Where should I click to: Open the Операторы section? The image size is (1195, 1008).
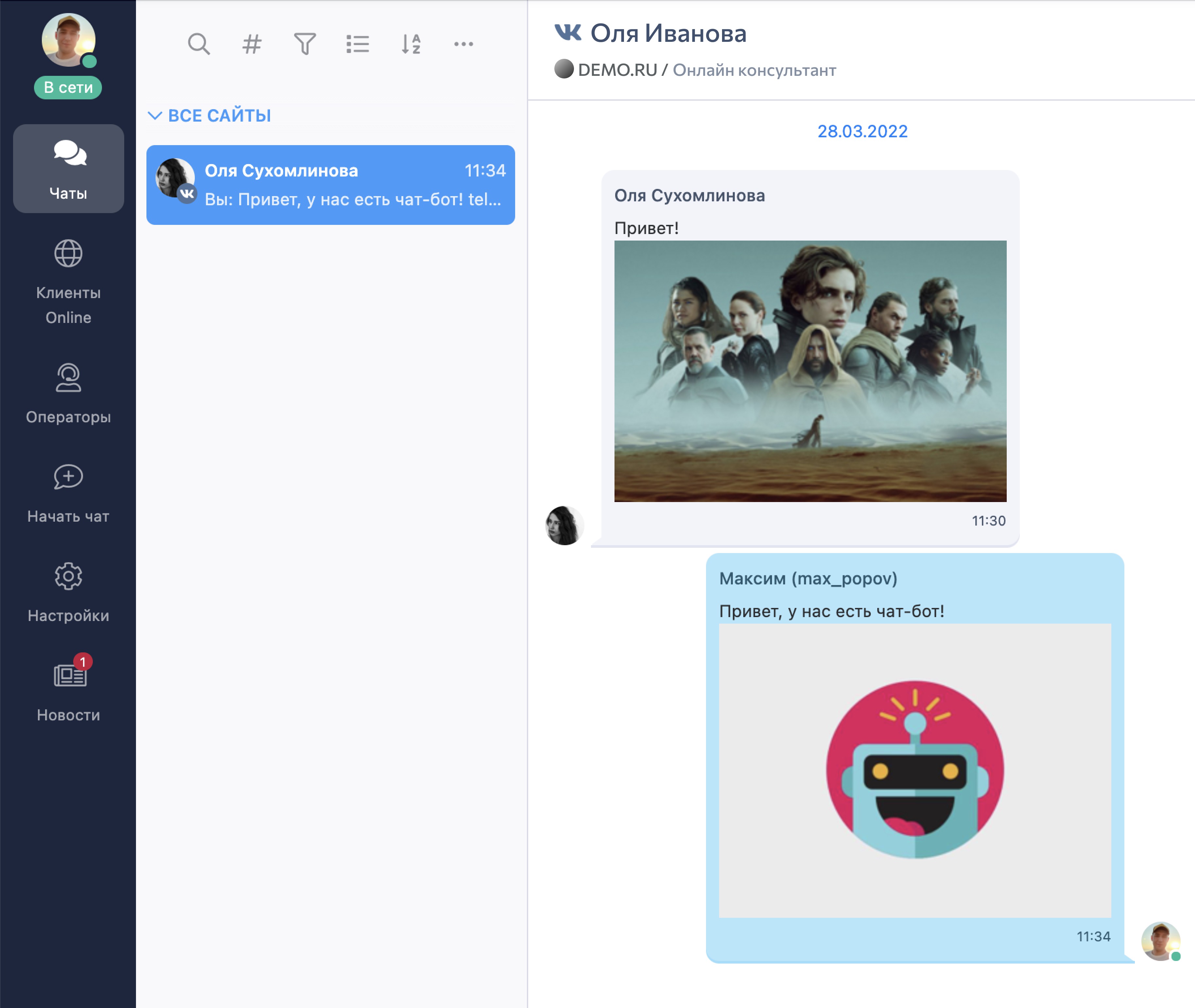point(69,394)
